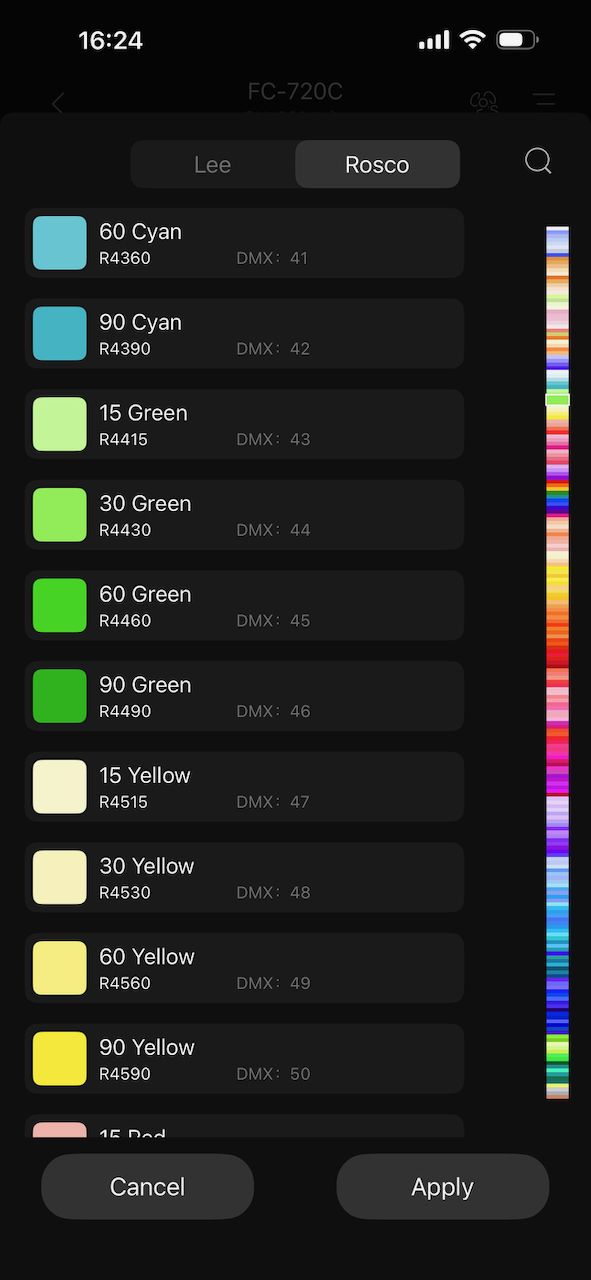
Task: Choose the 90 Green R4490 gel
Action: (x=244, y=695)
